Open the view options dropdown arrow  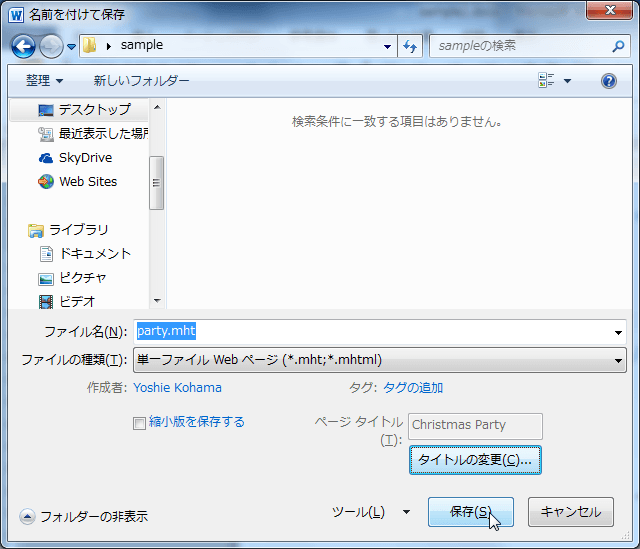[567, 81]
